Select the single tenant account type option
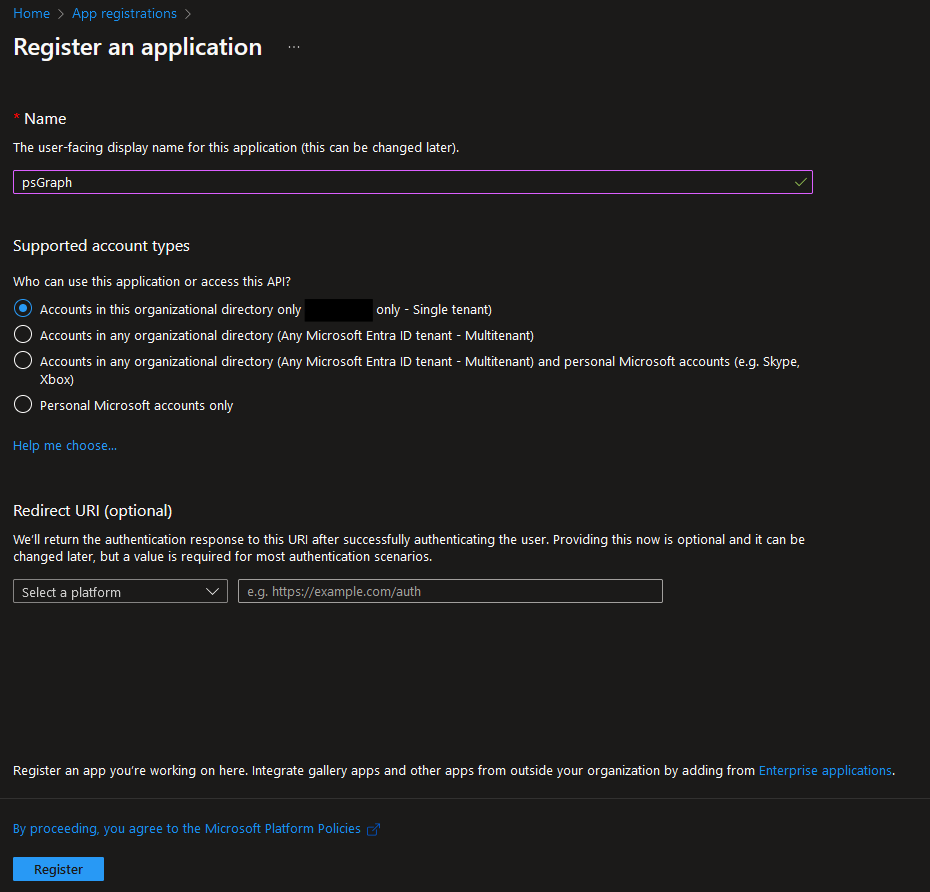The image size is (930, 892). click(x=22, y=308)
